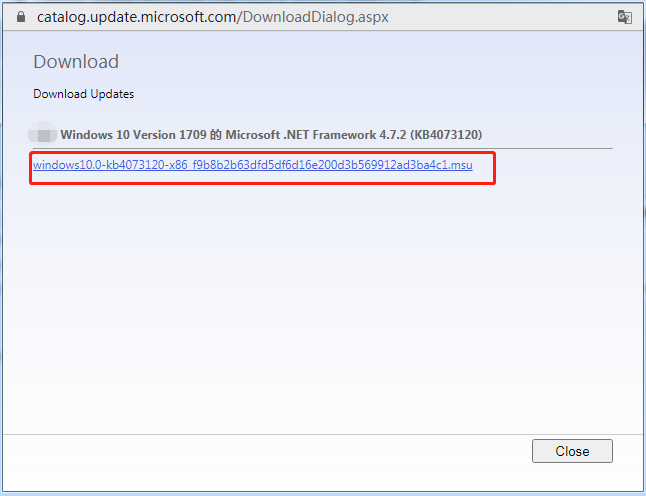The image size is (646, 496).
Task: Click the word Updates in the subtitle
Action: point(112,94)
